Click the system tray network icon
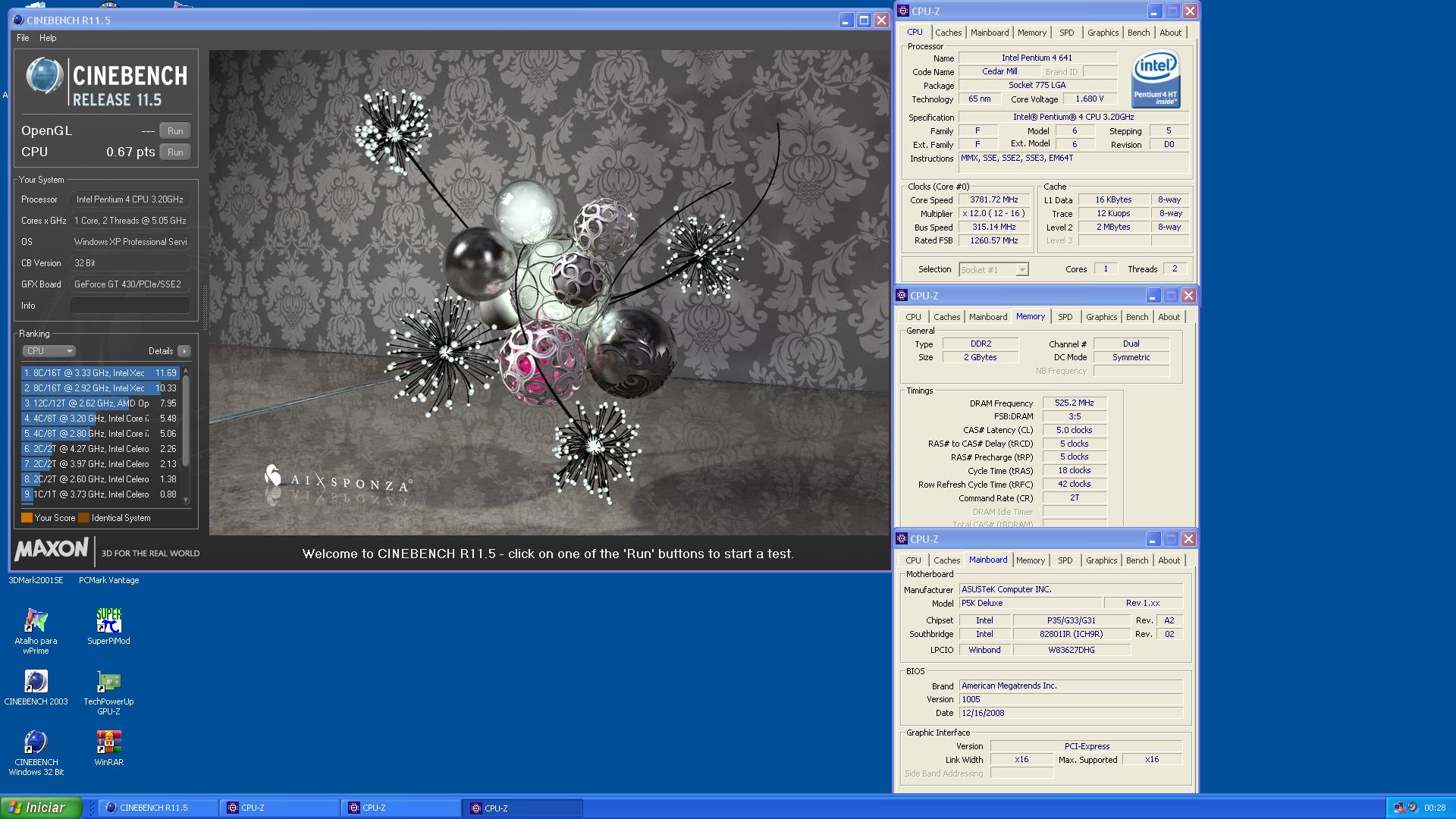The width and height of the screenshot is (1456, 819). click(1400, 808)
